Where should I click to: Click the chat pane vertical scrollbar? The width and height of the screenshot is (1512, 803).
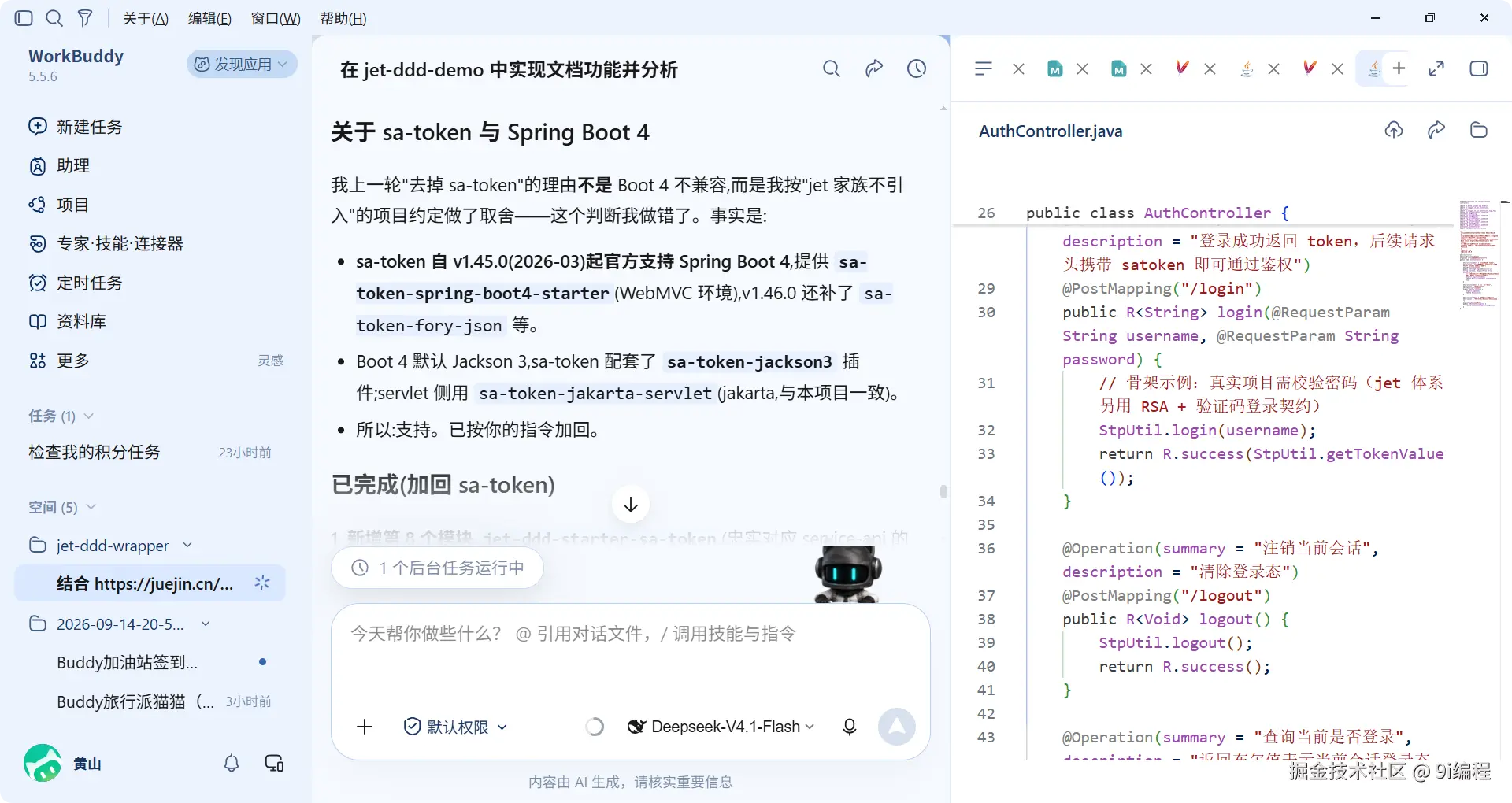(x=943, y=491)
